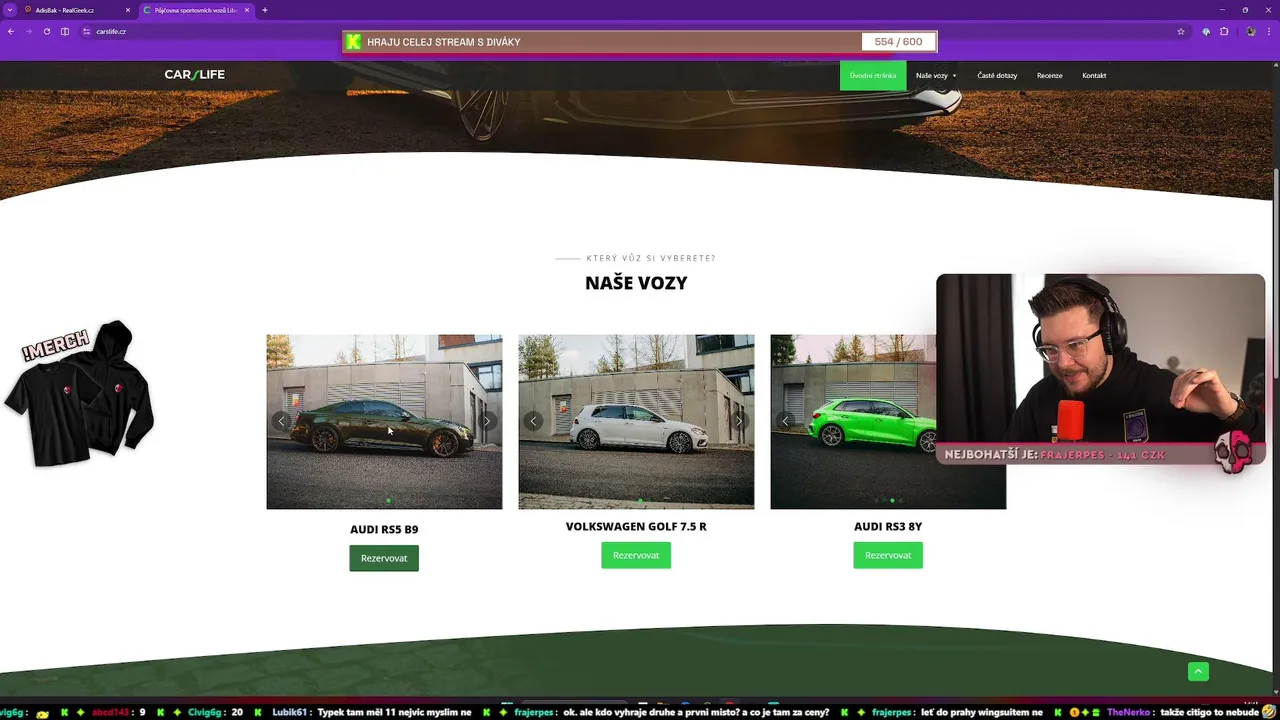
Task: Click the green scroll-to-top arrow button
Action: [x=1198, y=672]
